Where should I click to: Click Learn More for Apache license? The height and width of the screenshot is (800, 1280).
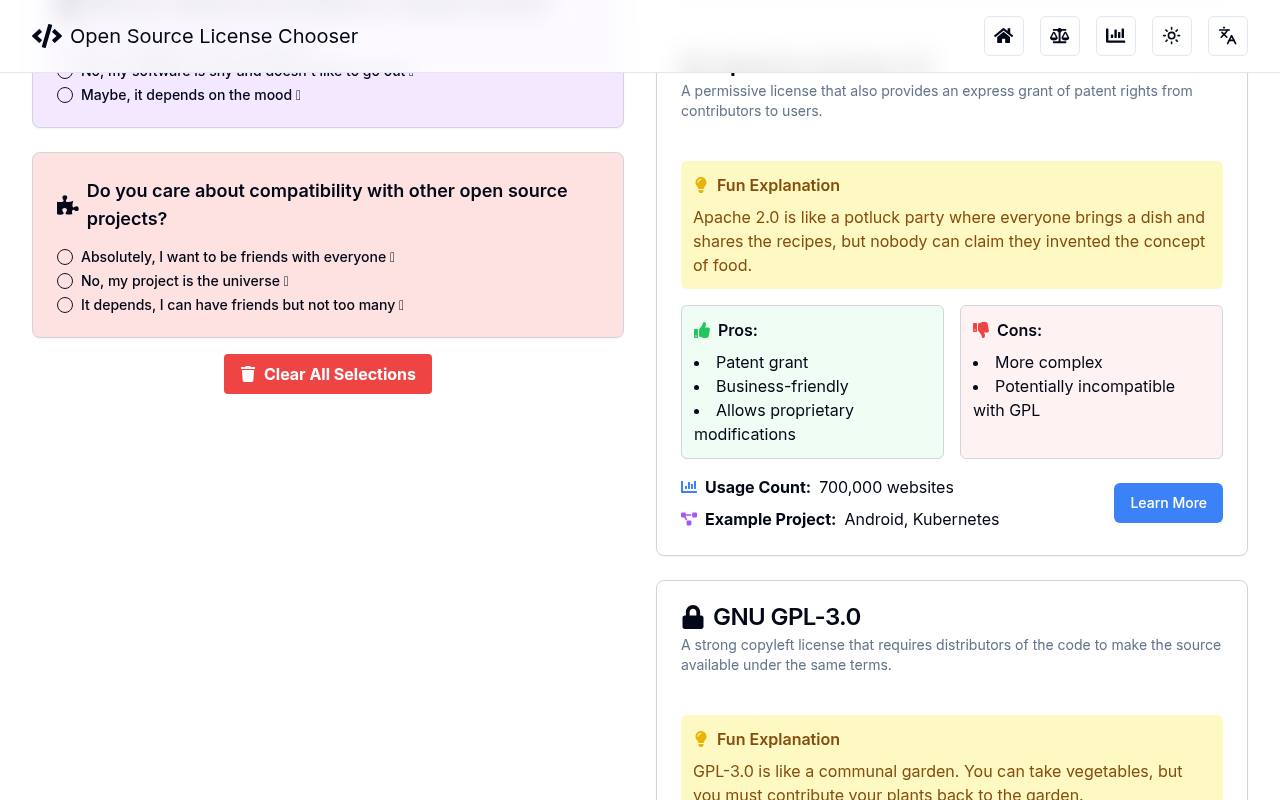tap(1168, 503)
